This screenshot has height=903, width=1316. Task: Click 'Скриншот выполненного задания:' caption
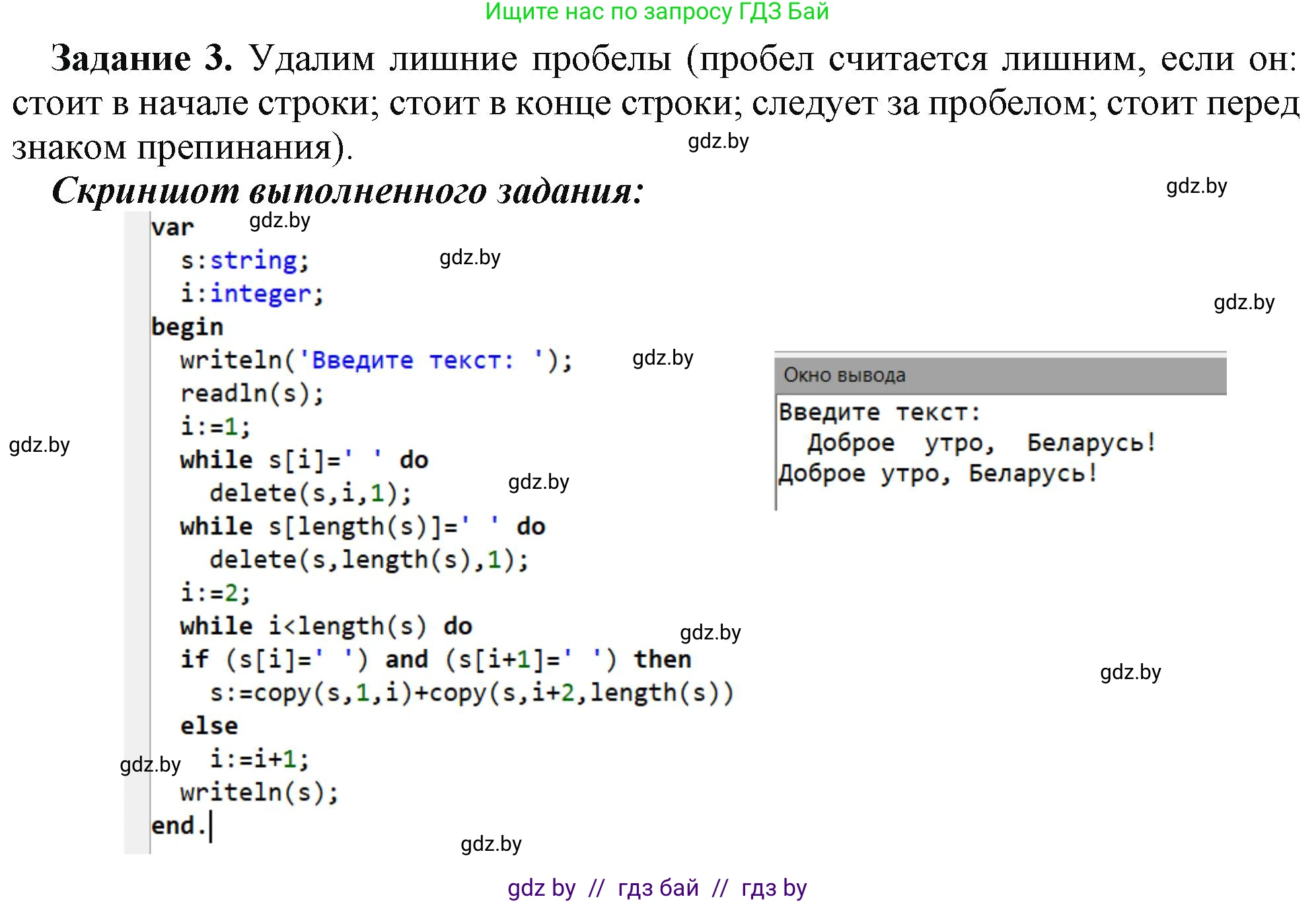coord(347,191)
